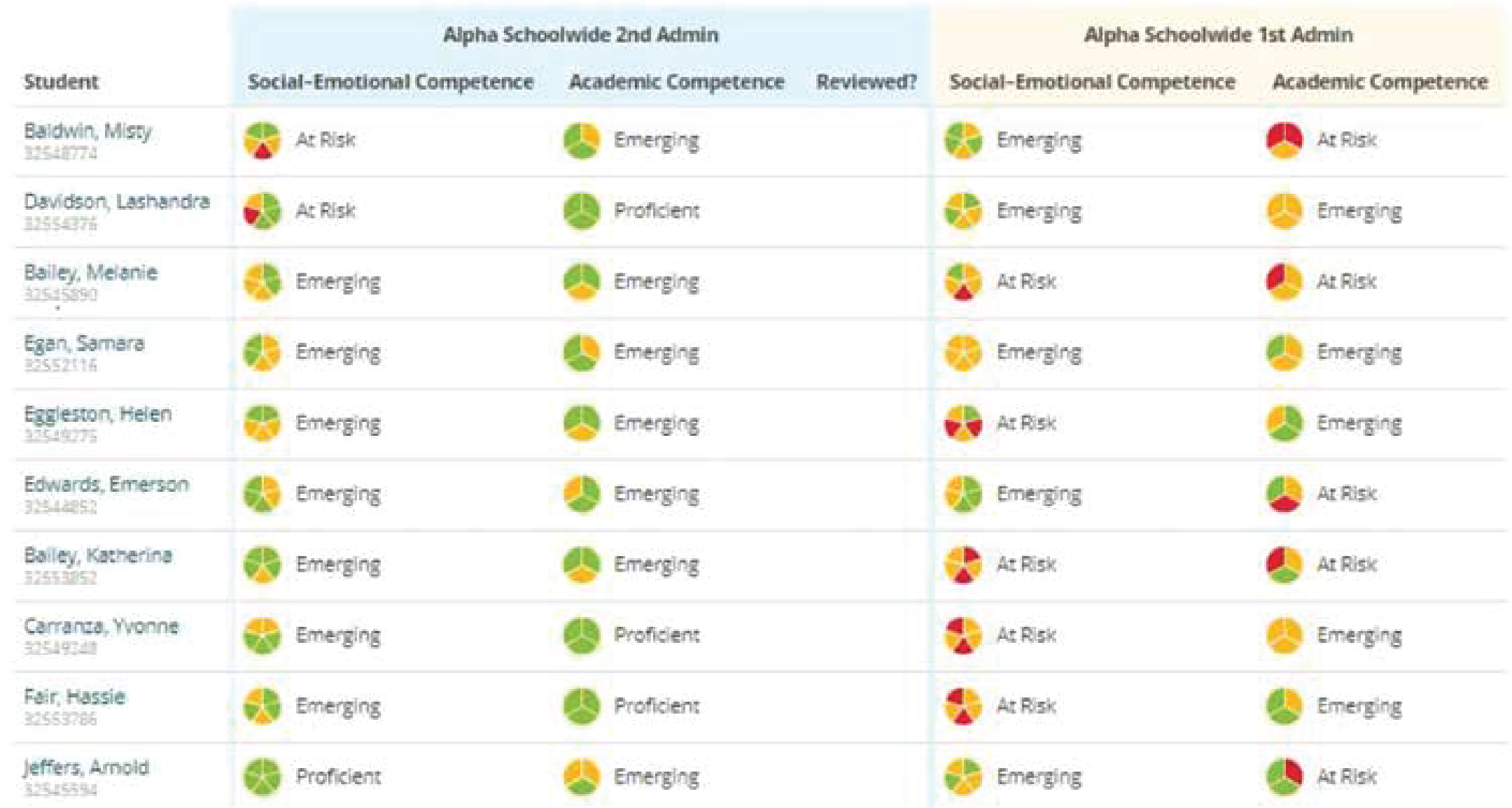Click Helen Eggleston's 1st Admin Social-Emotional pie icon
The image size is (1512, 808).
pyautogui.click(x=963, y=423)
